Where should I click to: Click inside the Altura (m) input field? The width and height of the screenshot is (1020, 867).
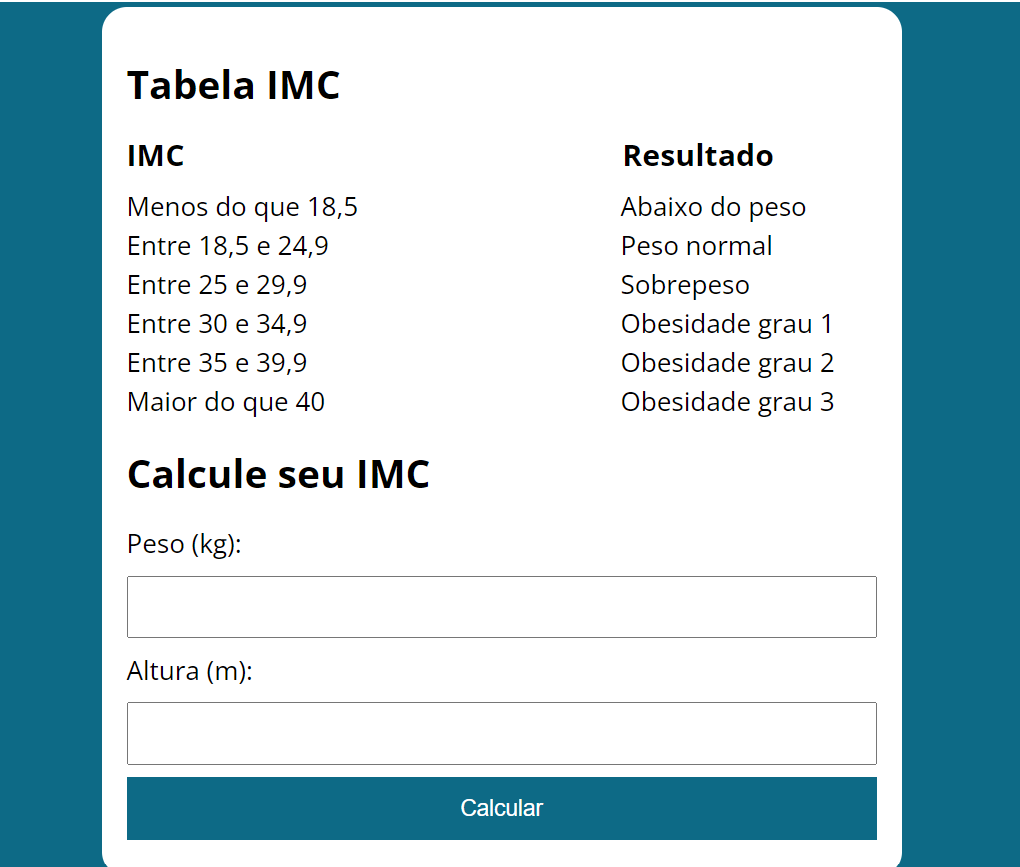[501, 733]
